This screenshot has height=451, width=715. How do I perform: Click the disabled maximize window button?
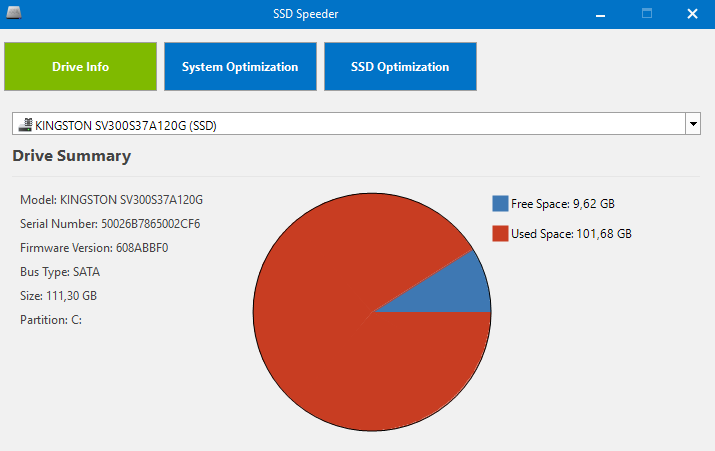pos(647,14)
